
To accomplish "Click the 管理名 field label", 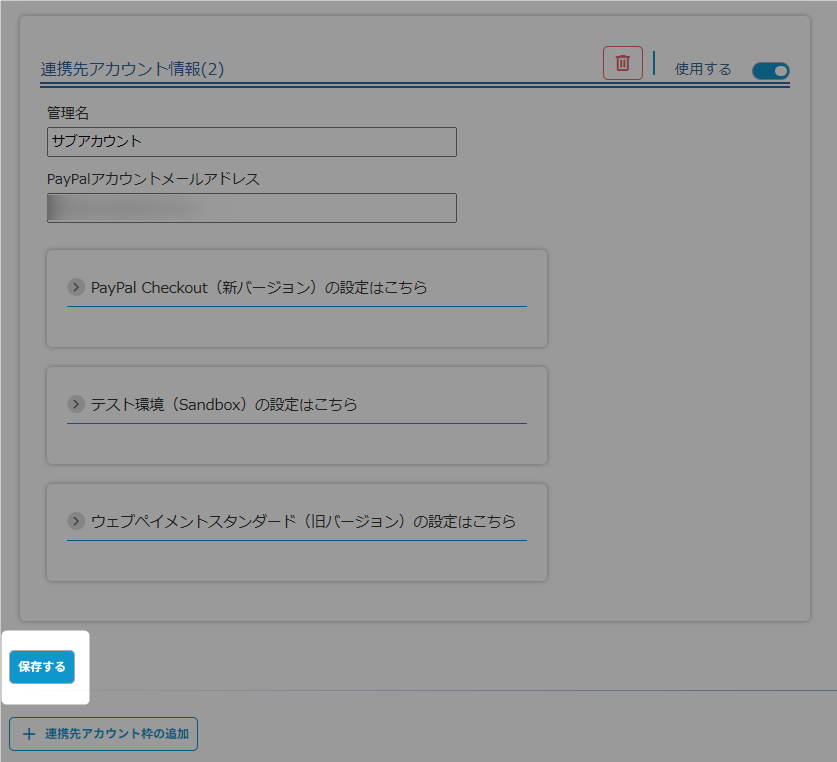I will 68,113.
